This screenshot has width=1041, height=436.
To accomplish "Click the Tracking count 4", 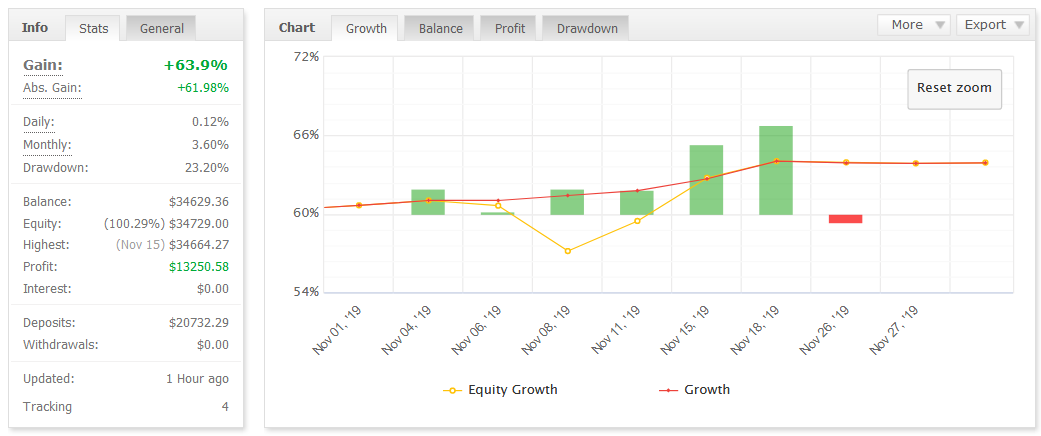I will click(225, 407).
